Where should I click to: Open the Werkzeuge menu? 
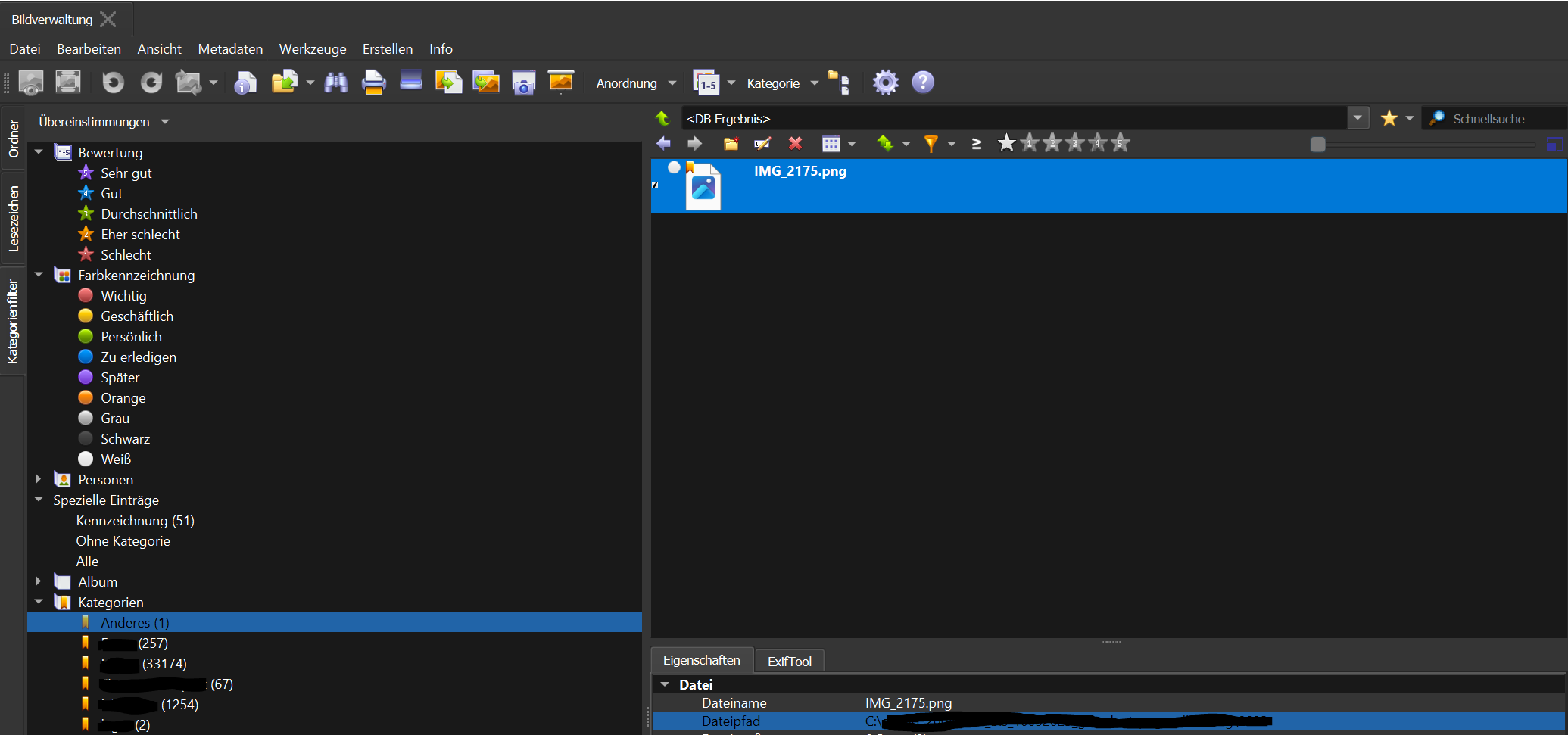[312, 49]
